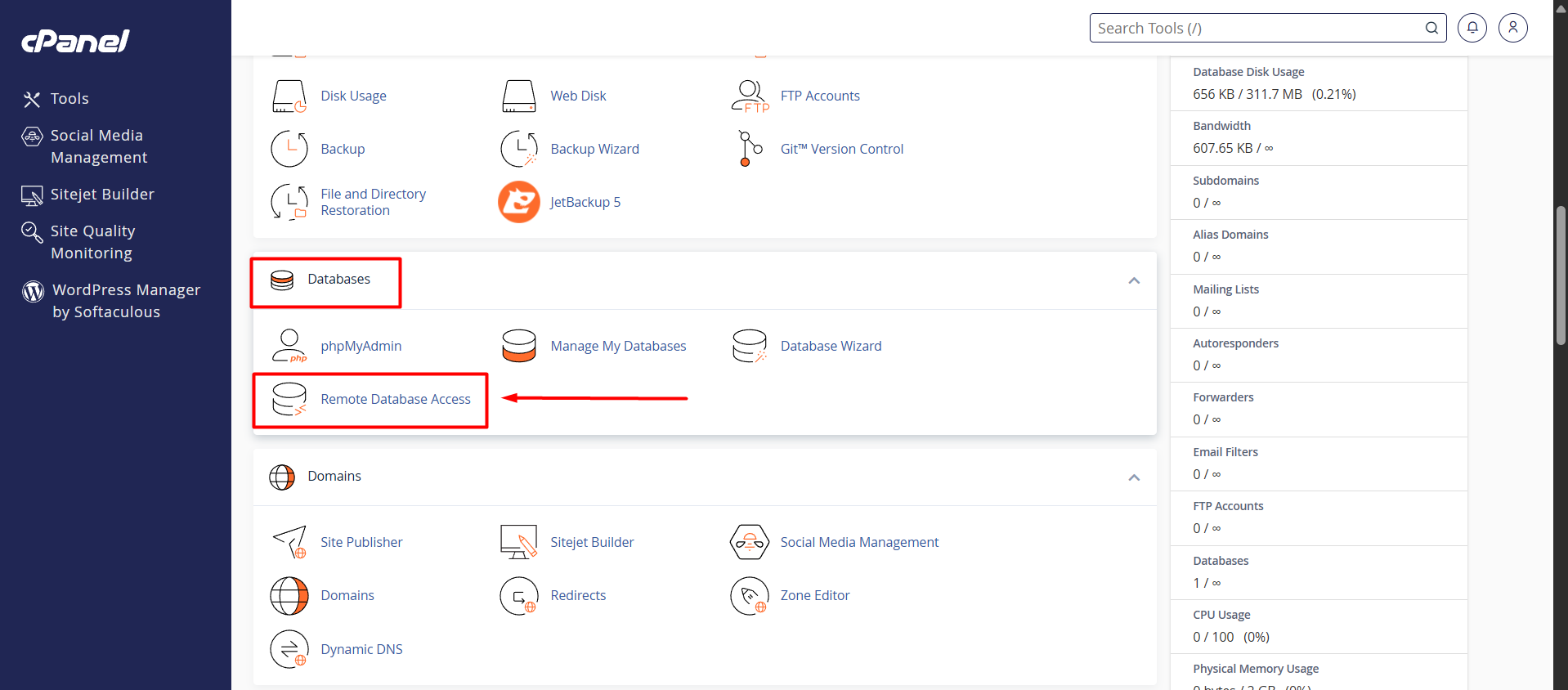
Task: Click the Git Version Control icon
Action: 750,149
